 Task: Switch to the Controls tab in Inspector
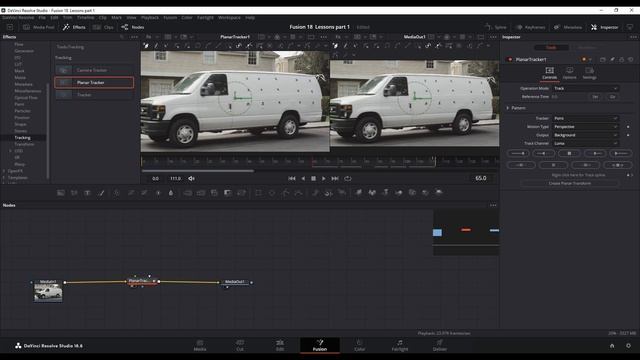tap(549, 73)
